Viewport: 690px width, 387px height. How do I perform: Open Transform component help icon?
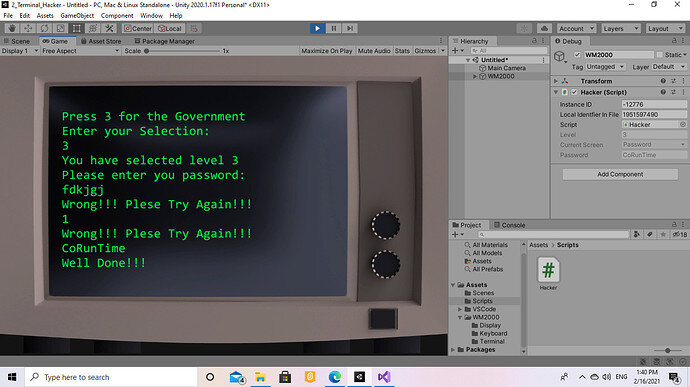(663, 81)
